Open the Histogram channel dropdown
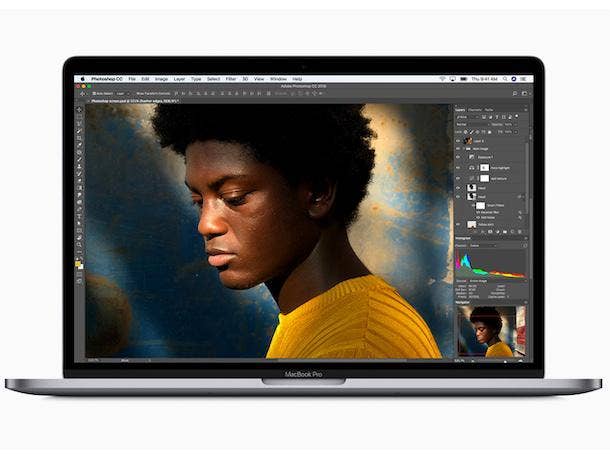The width and height of the screenshot is (610, 457). point(483,245)
